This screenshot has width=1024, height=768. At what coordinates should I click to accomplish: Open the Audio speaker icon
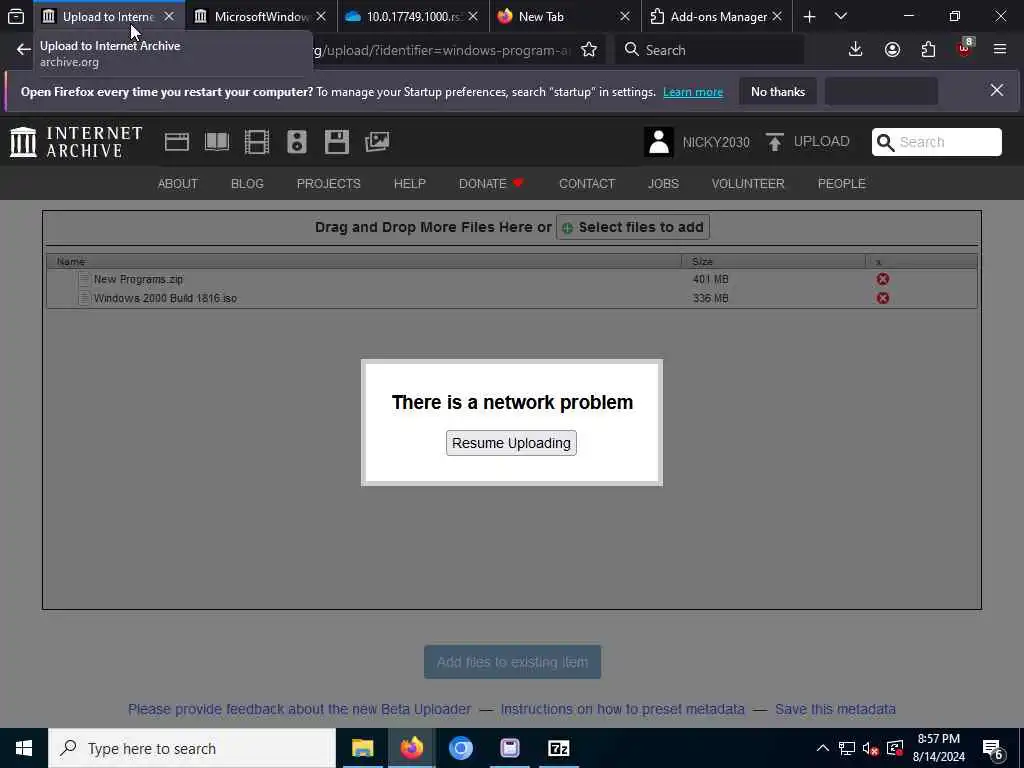(296, 142)
